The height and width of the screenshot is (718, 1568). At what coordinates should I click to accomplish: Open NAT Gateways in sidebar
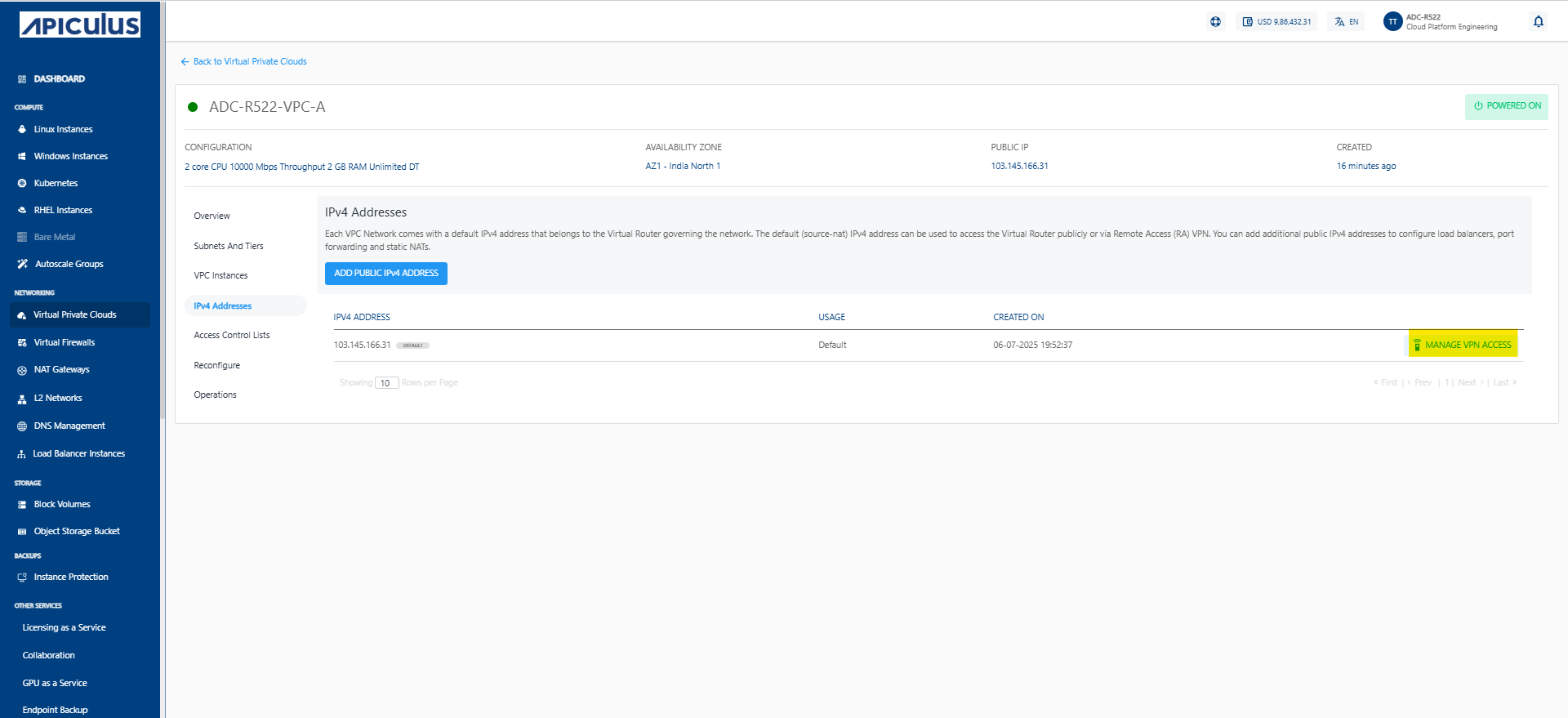tap(61, 370)
